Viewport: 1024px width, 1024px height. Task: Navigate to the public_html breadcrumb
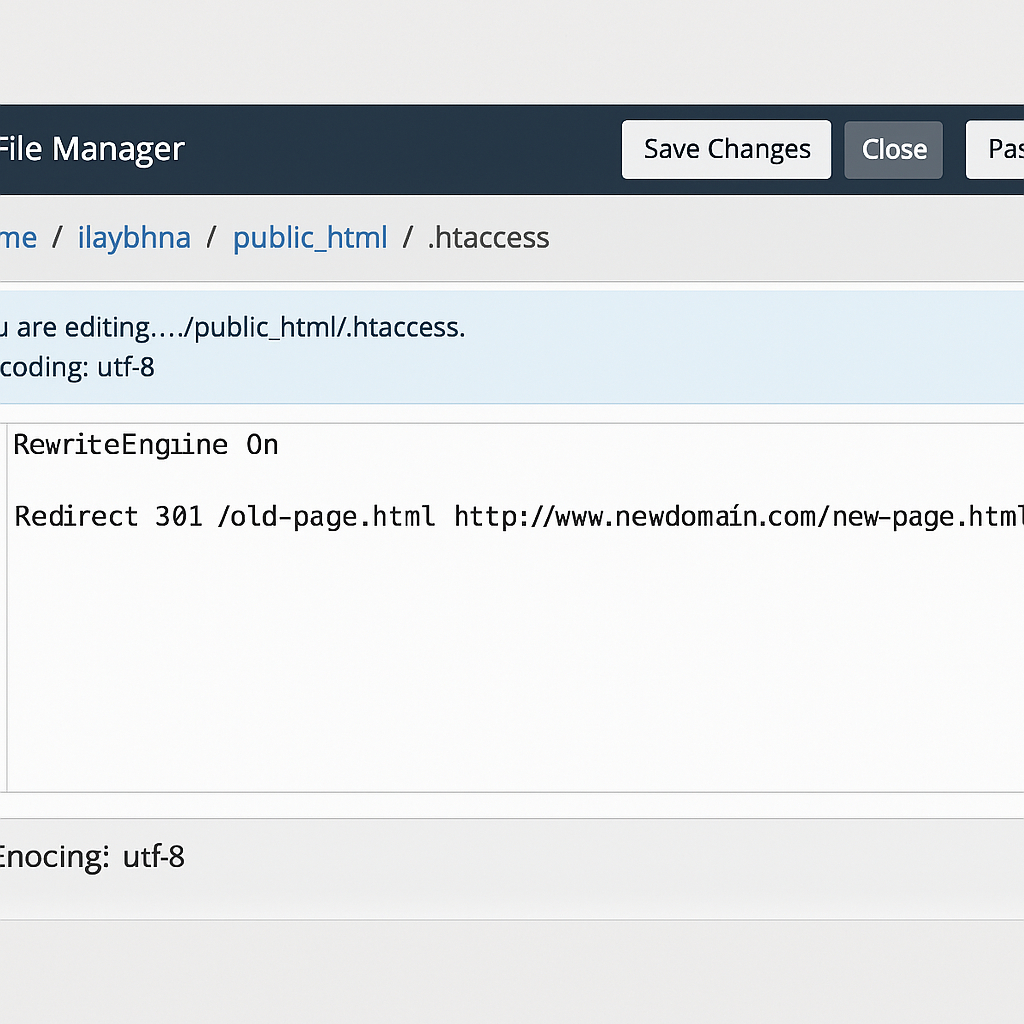310,238
